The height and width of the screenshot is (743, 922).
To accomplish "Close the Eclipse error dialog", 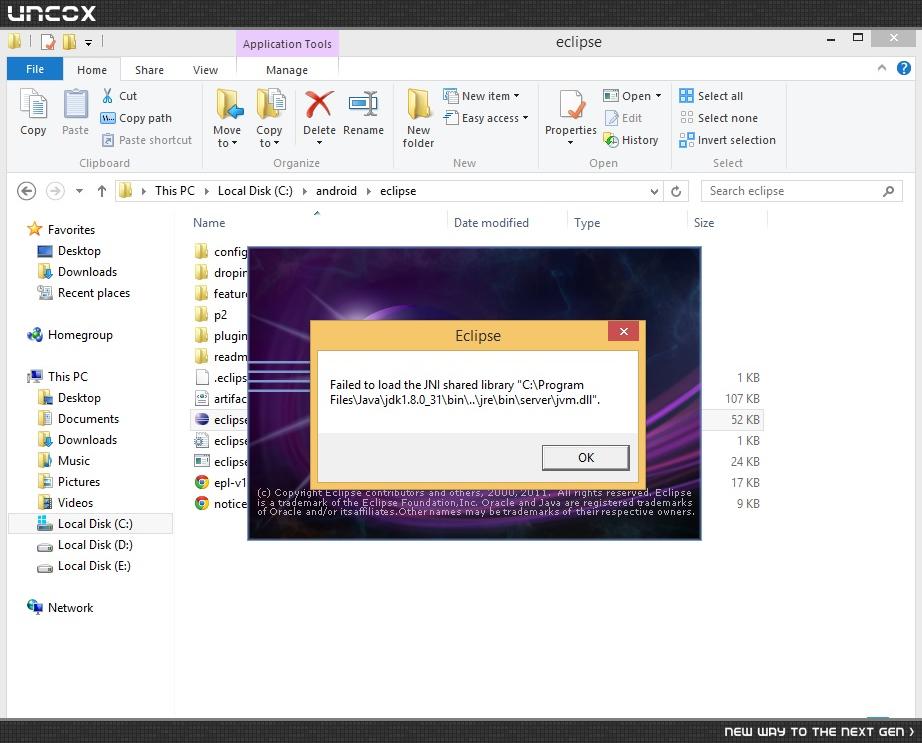I will click(624, 332).
